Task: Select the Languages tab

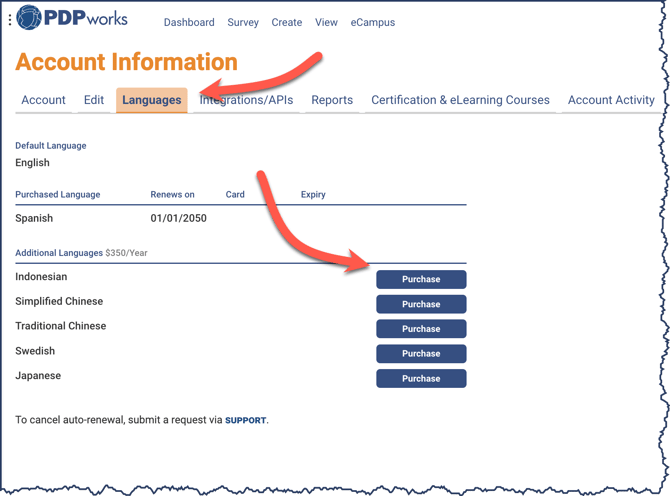Action: (x=152, y=100)
